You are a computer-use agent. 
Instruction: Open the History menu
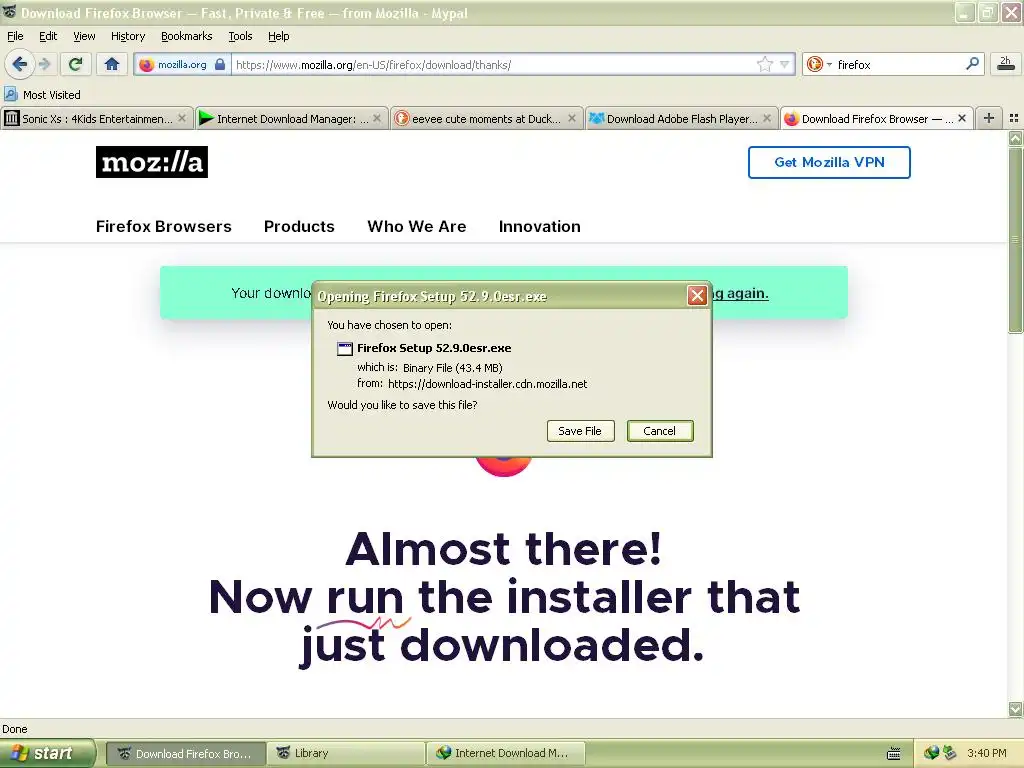click(128, 36)
